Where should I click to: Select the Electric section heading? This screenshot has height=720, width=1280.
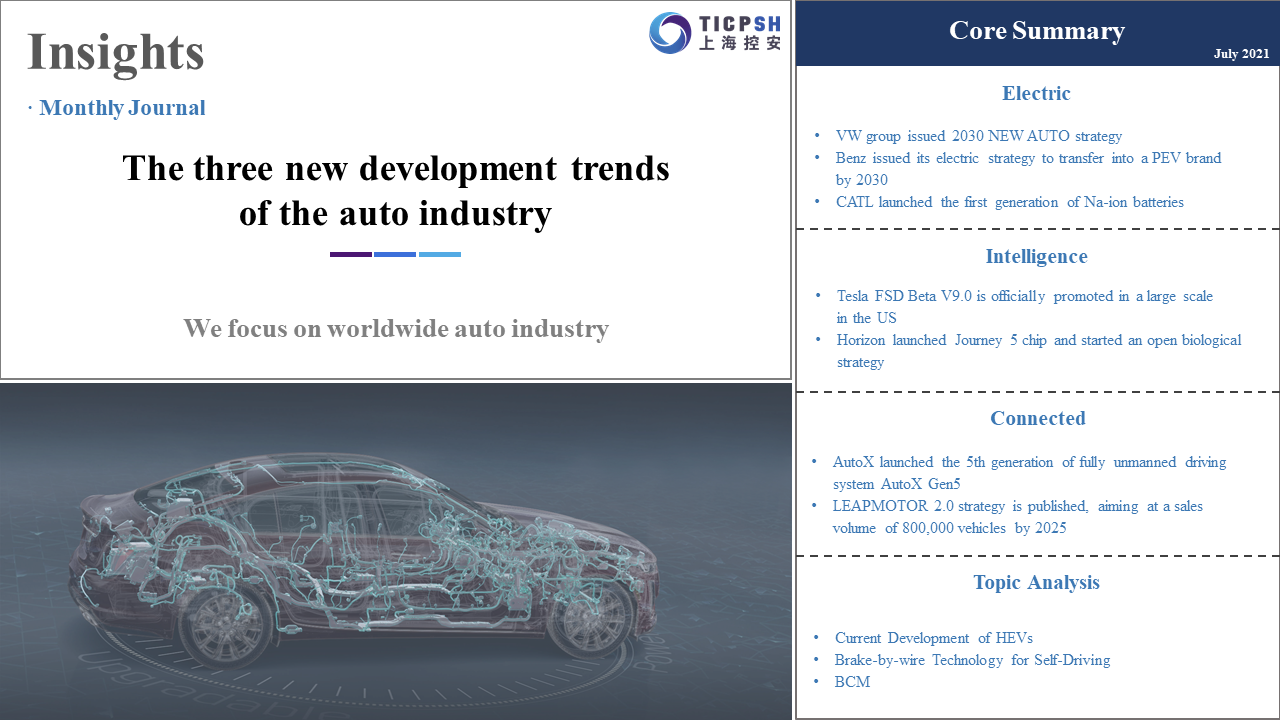click(1036, 94)
